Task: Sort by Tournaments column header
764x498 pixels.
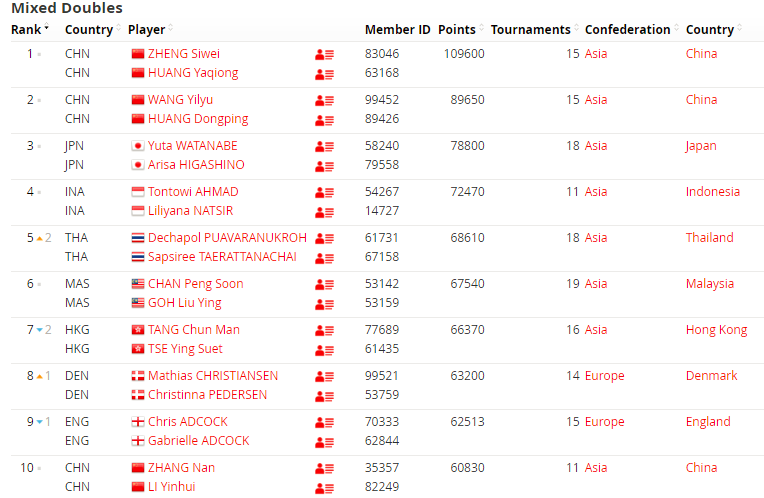Action: 530,30
